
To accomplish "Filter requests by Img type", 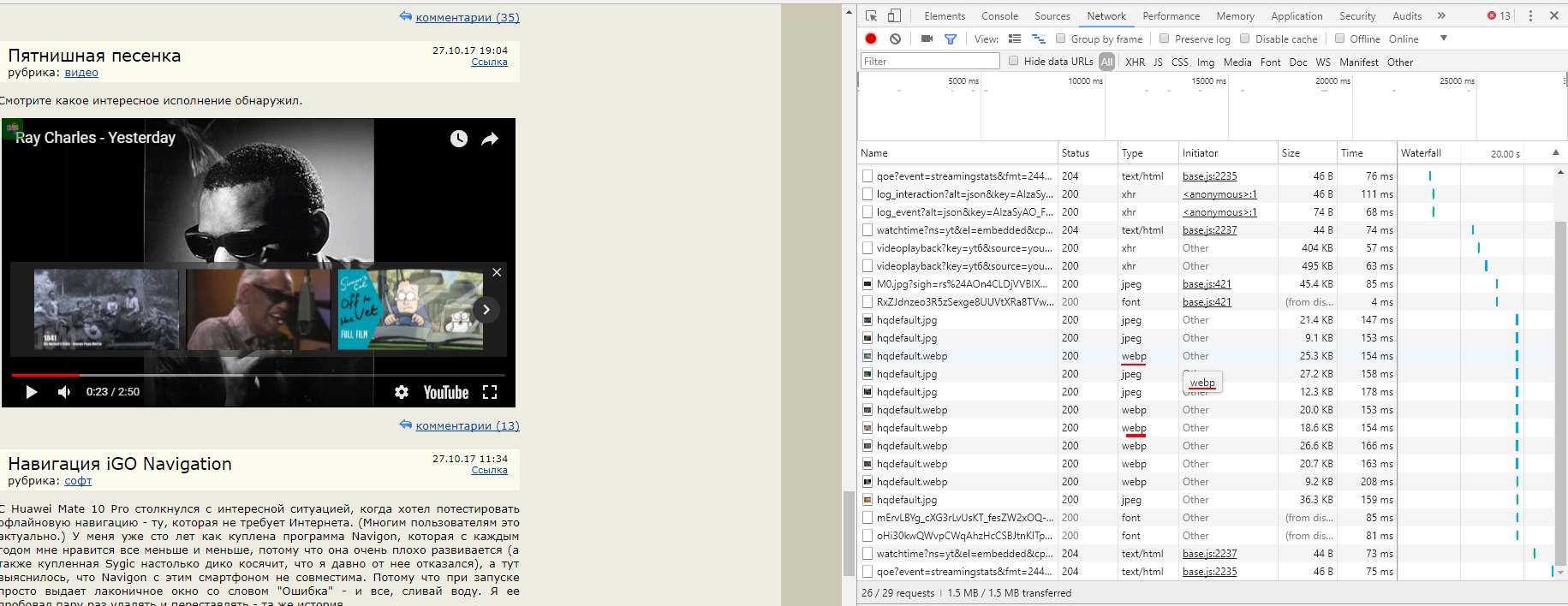I will [1206, 62].
